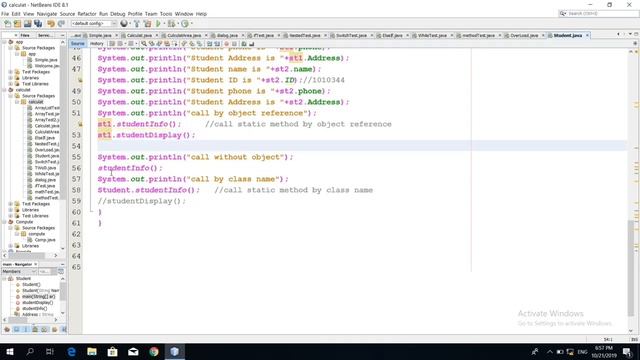Viewport: 640px width, 360px height.
Task: Open the default config dropdown
Action: pos(94,24)
